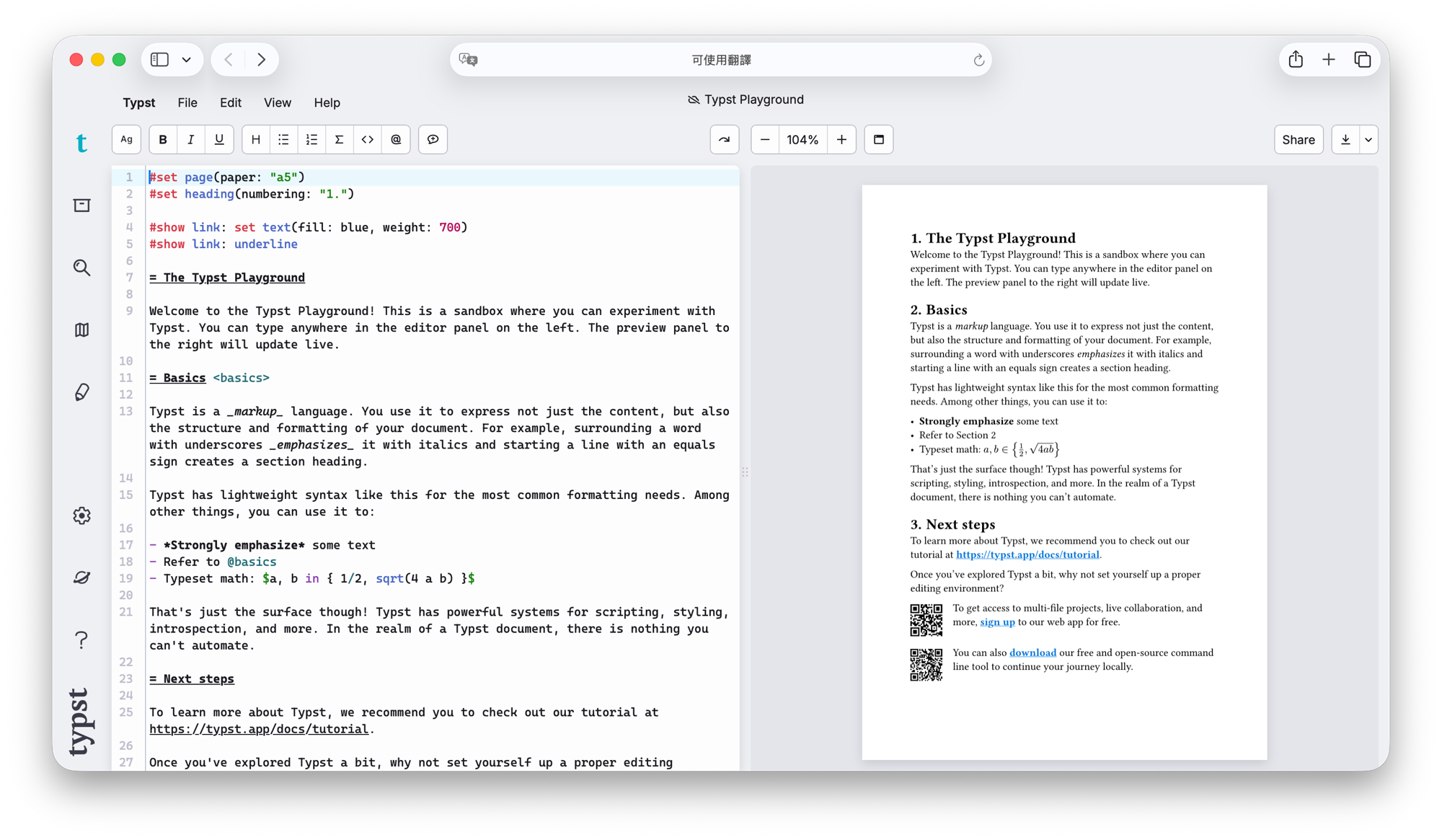Zoom in the preview with plus button
The image size is (1442, 840).
(841, 140)
